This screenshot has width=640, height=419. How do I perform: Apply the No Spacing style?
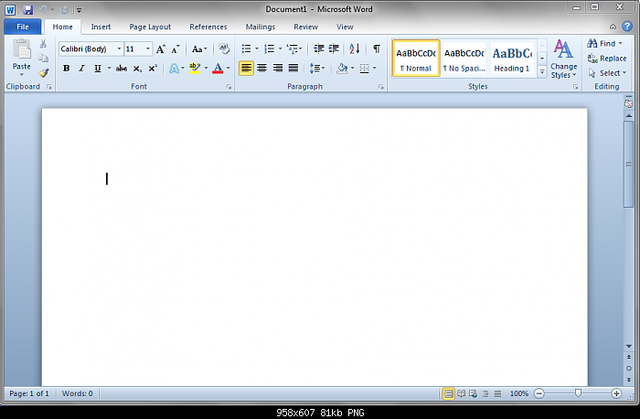[x=464, y=58]
